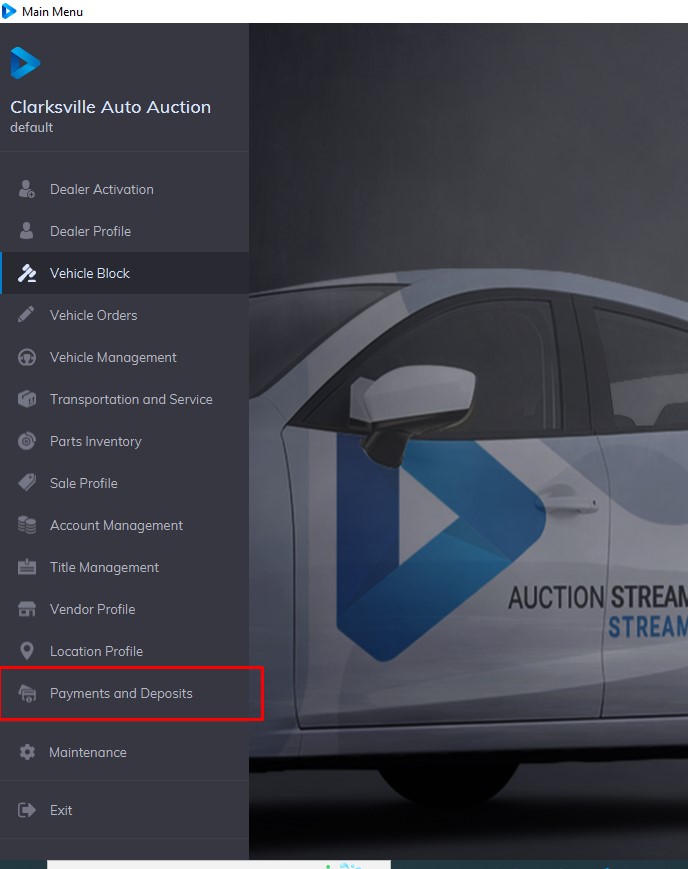Image resolution: width=688 pixels, height=869 pixels.
Task: Select Transportation and Service menu entry
Action: [x=131, y=399]
